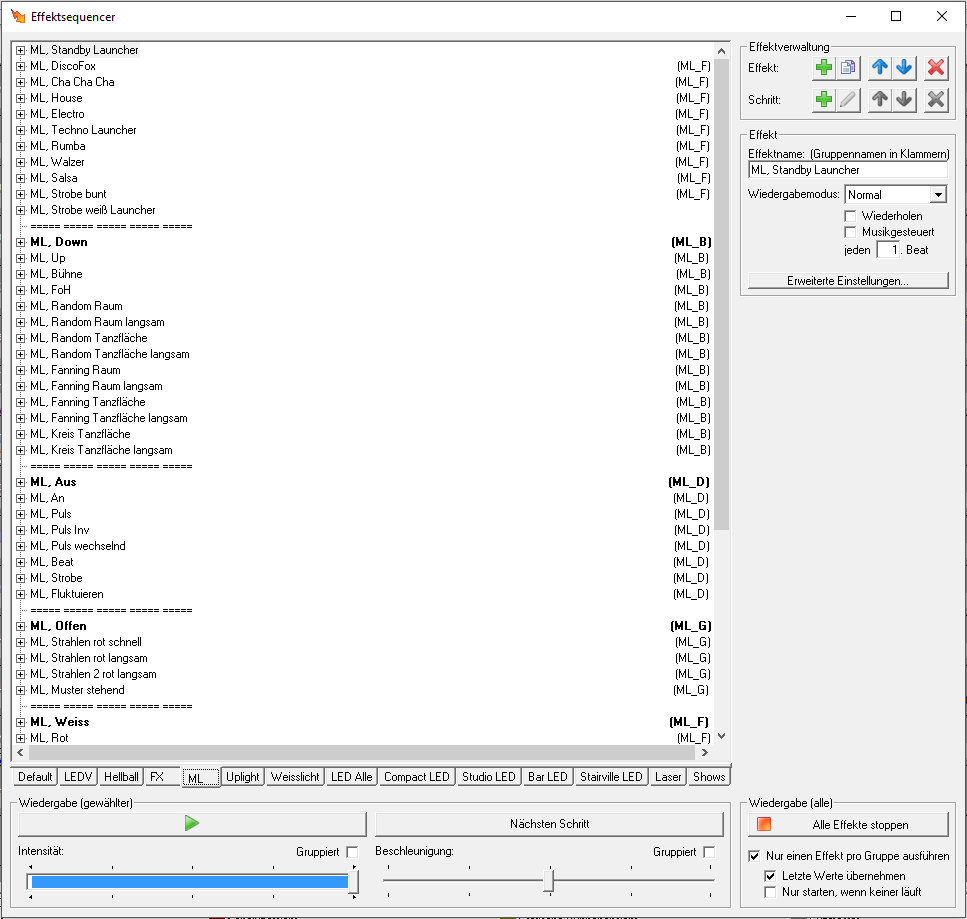This screenshot has width=967, height=919.
Task: Expand the ML, DiscoFox tree entry
Action: tap(21, 66)
